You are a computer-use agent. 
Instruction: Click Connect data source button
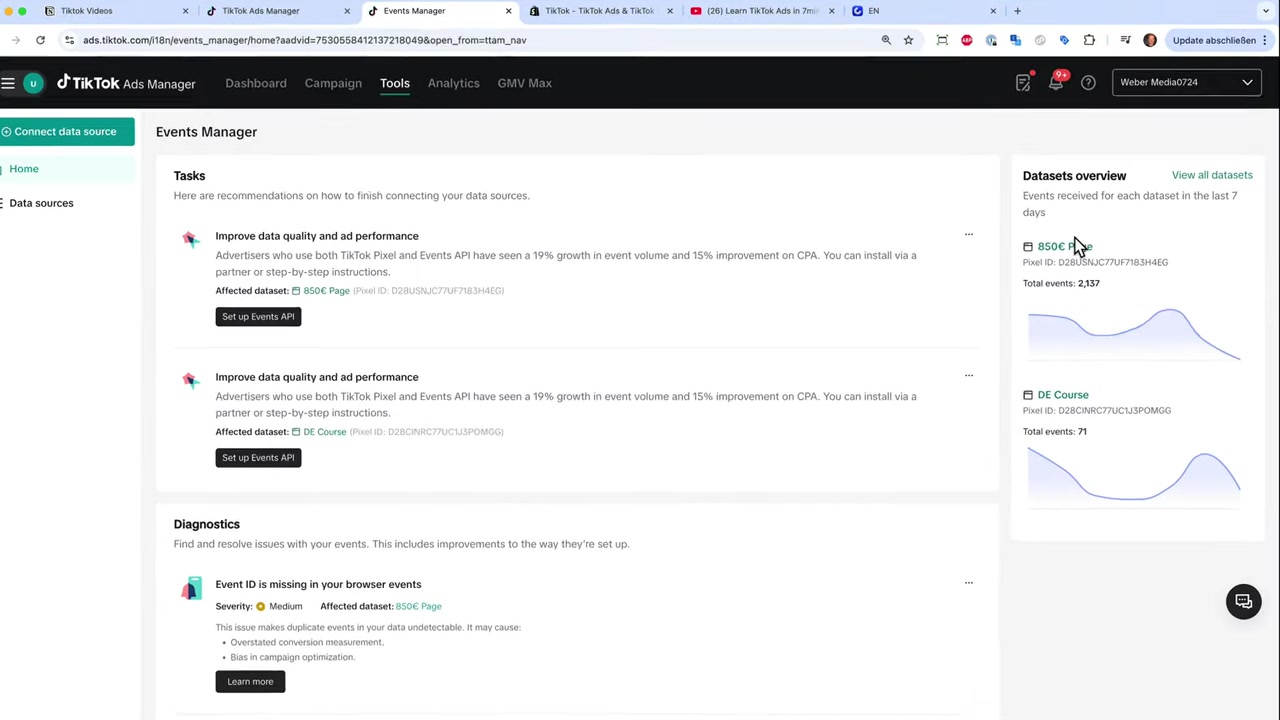[67, 131]
